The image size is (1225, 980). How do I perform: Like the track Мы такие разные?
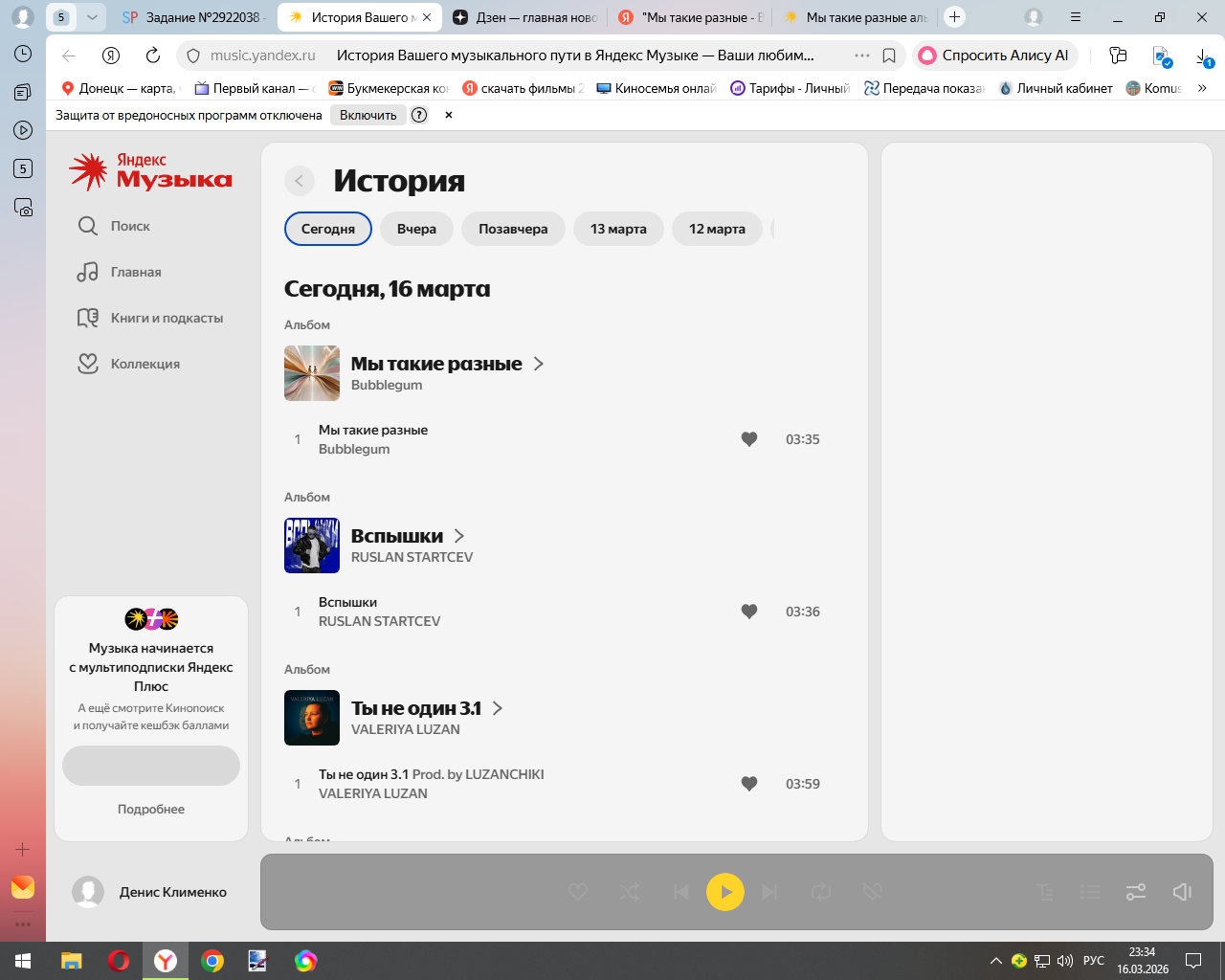[749, 439]
